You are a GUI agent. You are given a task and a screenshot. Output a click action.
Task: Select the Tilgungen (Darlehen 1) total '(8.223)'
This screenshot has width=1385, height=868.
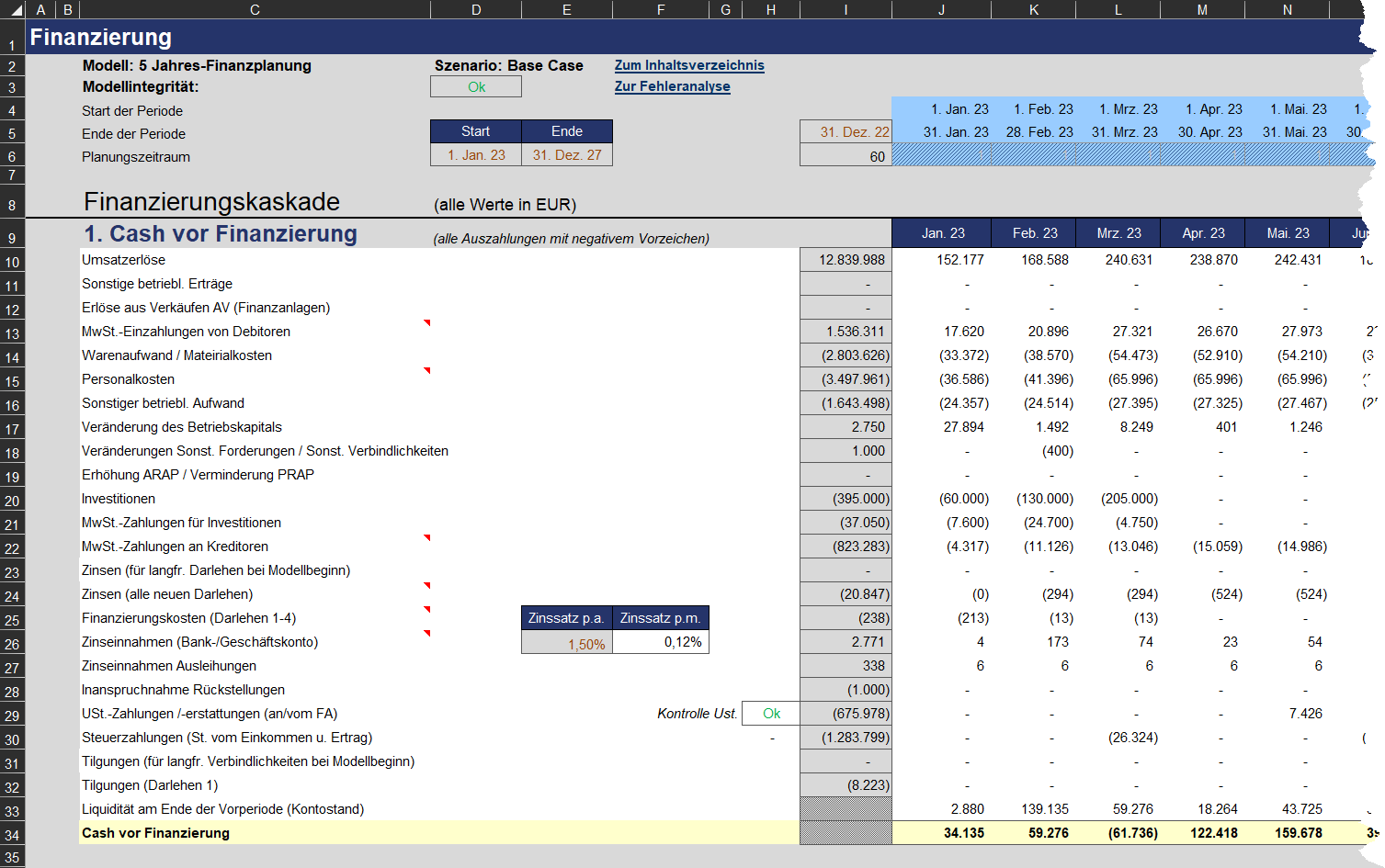(x=846, y=785)
